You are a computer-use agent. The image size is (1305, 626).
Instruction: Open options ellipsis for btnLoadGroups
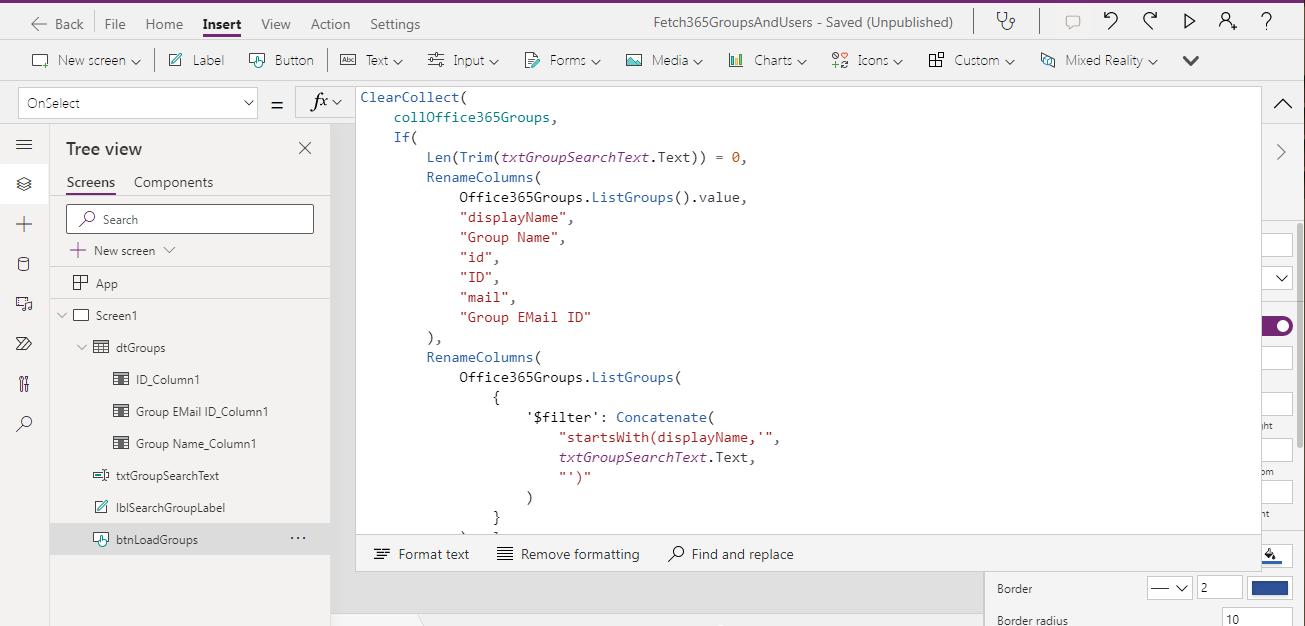tap(298, 539)
